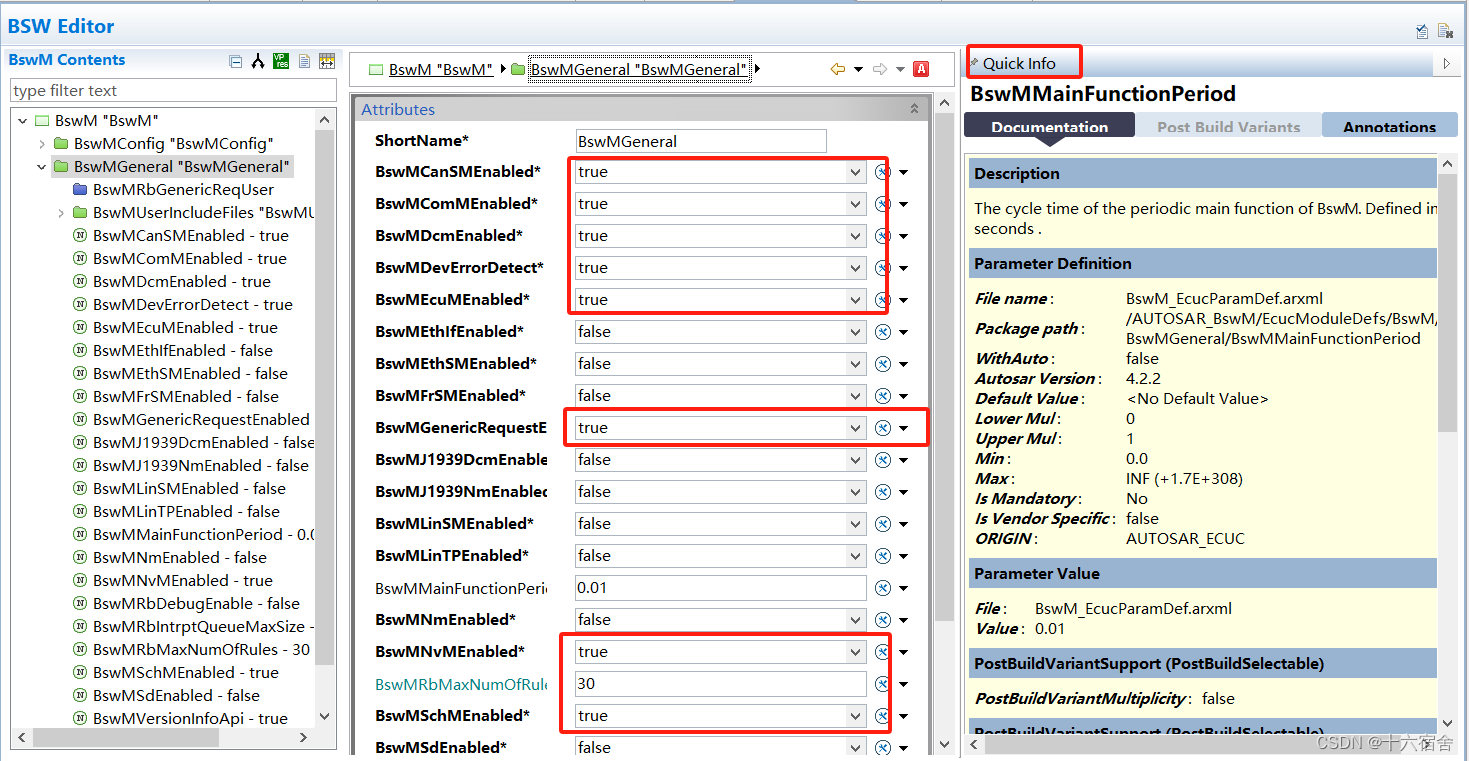Image resolution: width=1469 pixels, height=761 pixels.
Task: Click the BswM Contents horizontal scrollbar
Action: [x=125, y=738]
